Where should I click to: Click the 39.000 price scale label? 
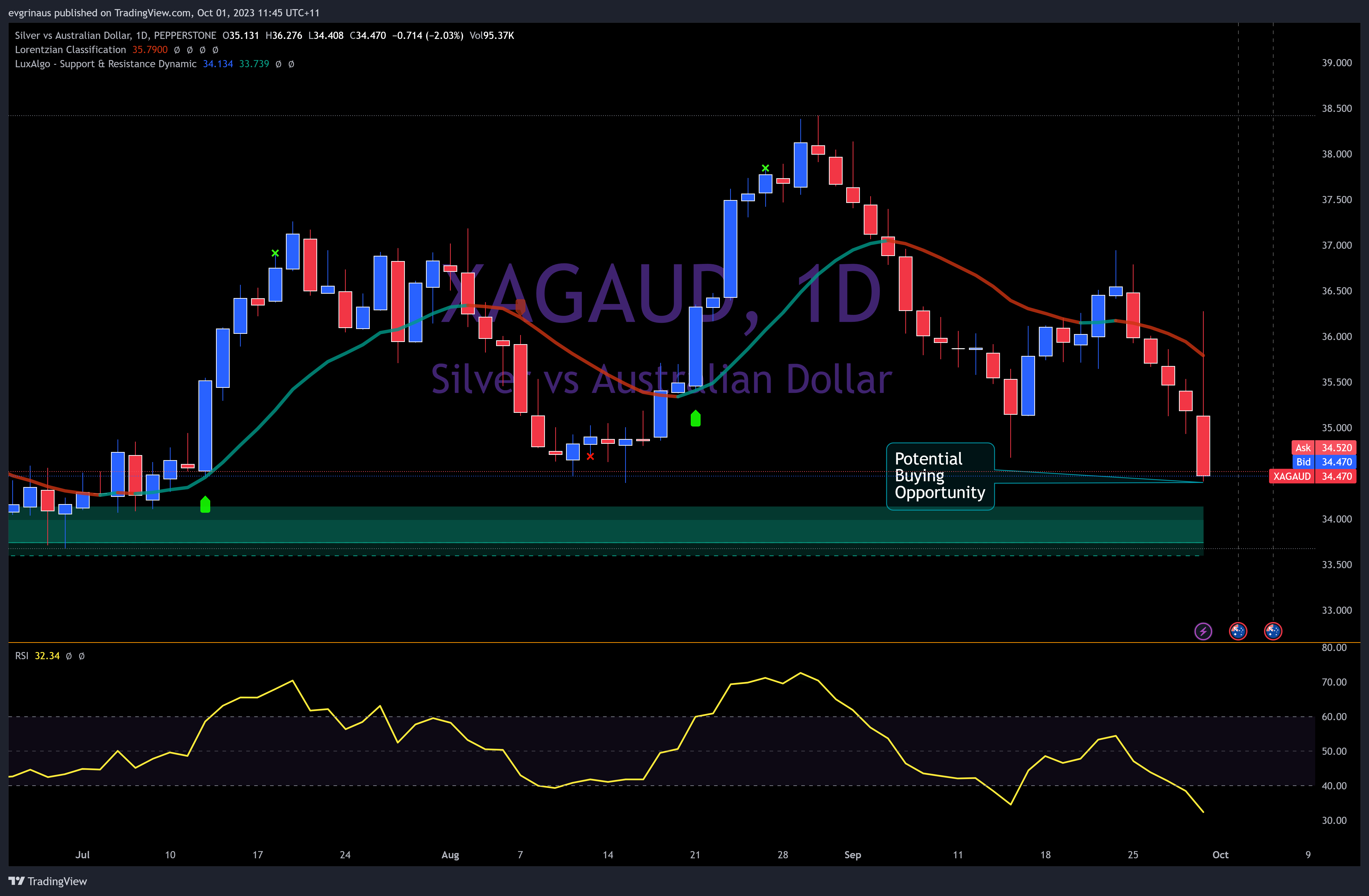pyautogui.click(x=1337, y=63)
